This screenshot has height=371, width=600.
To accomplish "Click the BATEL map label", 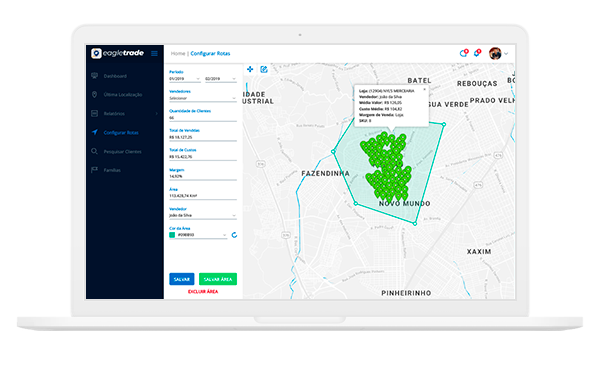I will pos(419,81).
